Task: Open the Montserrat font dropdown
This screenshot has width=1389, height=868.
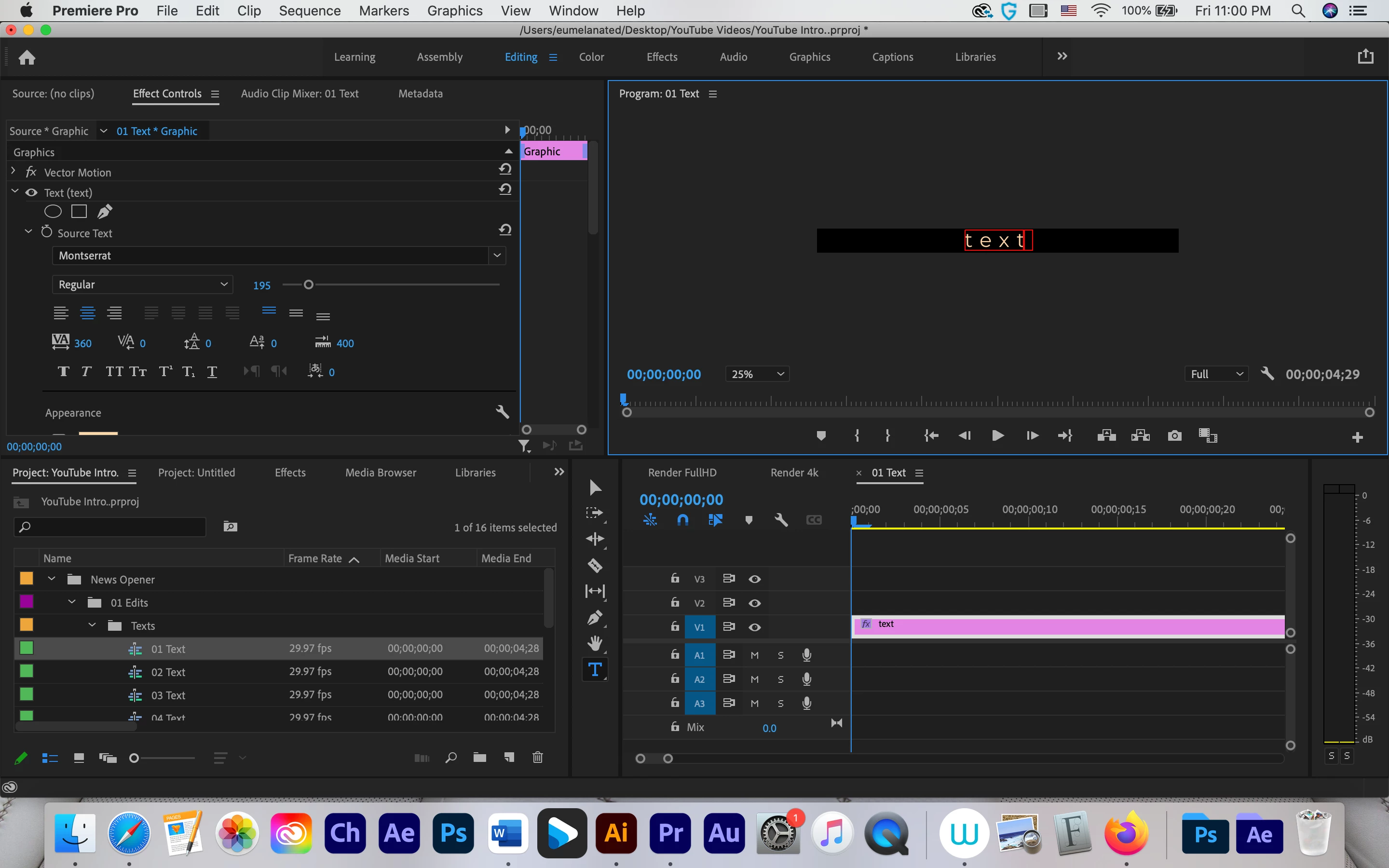Action: (x=497, y=256)
